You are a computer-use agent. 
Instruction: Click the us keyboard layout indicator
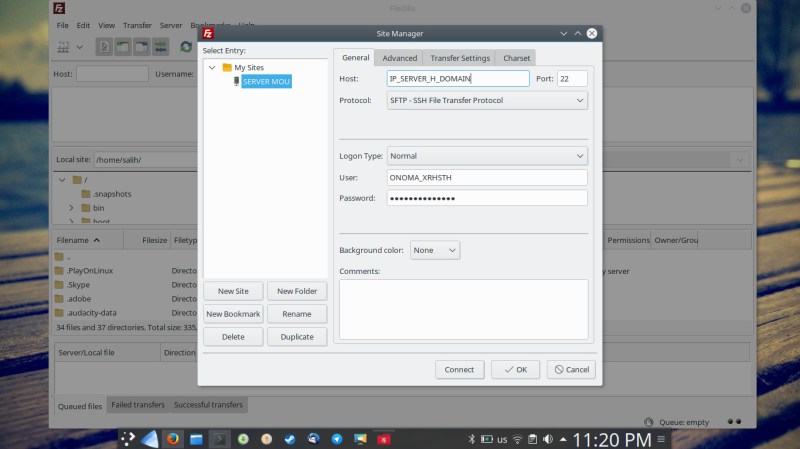click(x=502, y=439)
